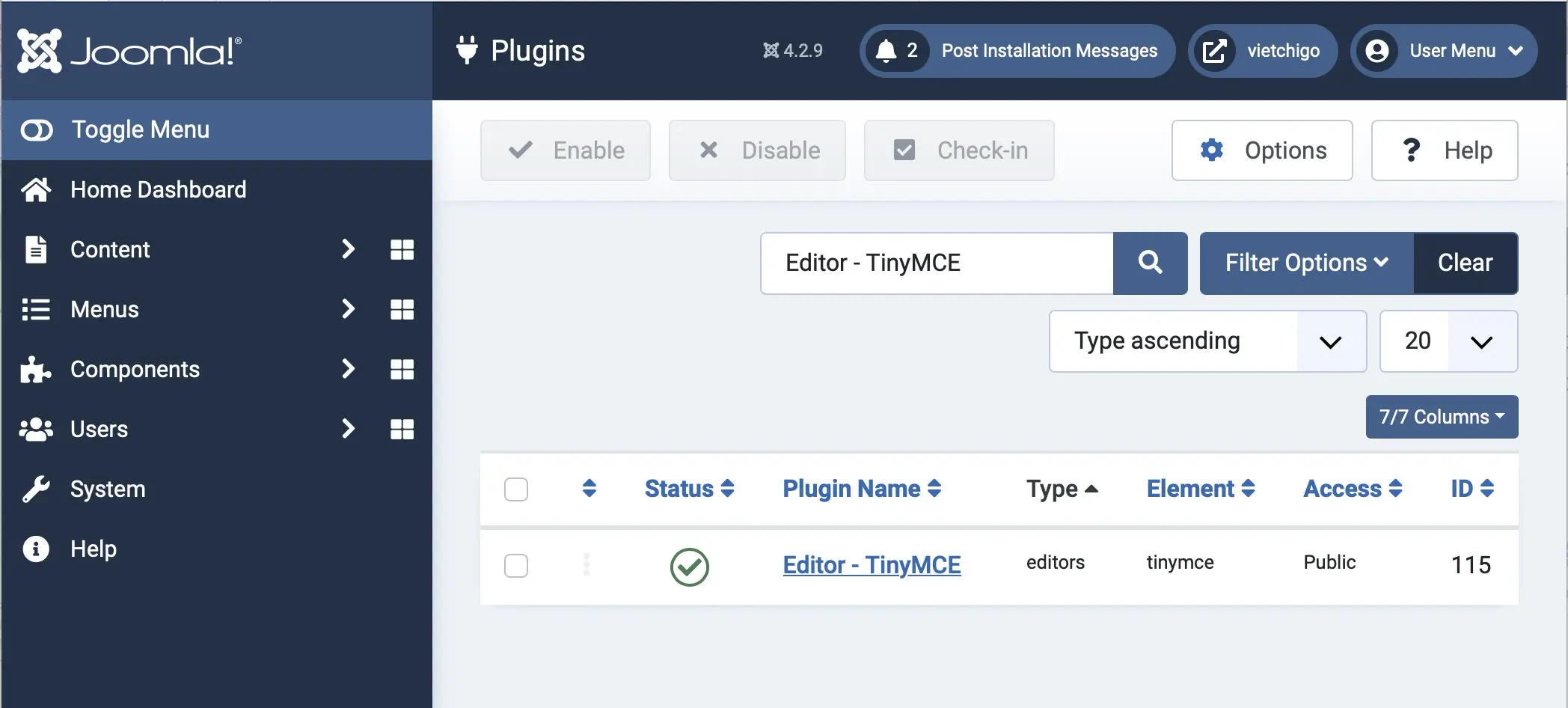
Task: Click the Clear filter button
Action: tap(1465, 263)
